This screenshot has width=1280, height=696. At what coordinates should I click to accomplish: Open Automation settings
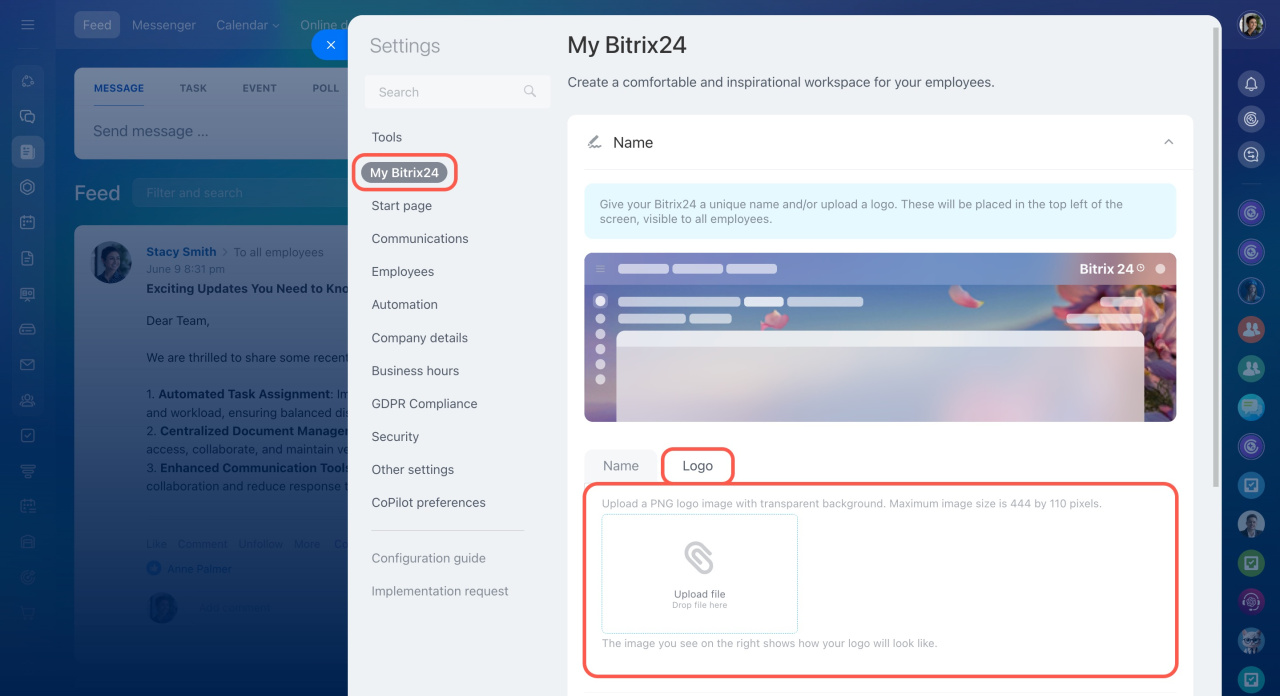[404, 304]
